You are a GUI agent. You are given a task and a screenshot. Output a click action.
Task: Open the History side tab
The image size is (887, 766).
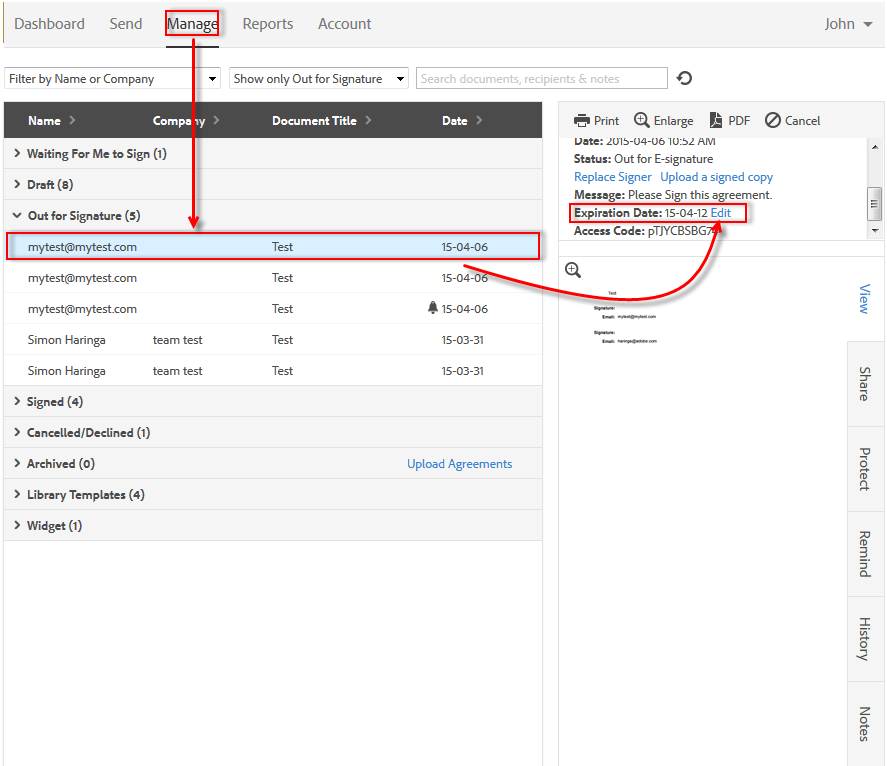coord(864,638)
